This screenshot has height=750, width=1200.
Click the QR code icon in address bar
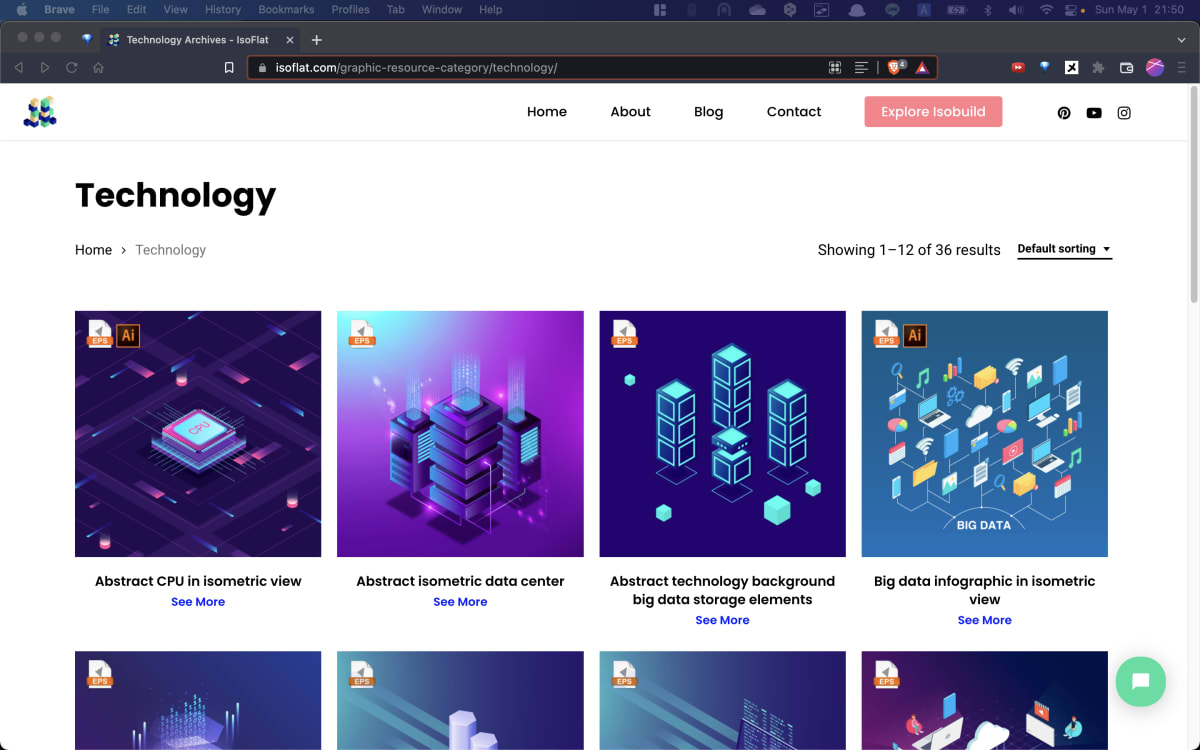click(835, 68)
